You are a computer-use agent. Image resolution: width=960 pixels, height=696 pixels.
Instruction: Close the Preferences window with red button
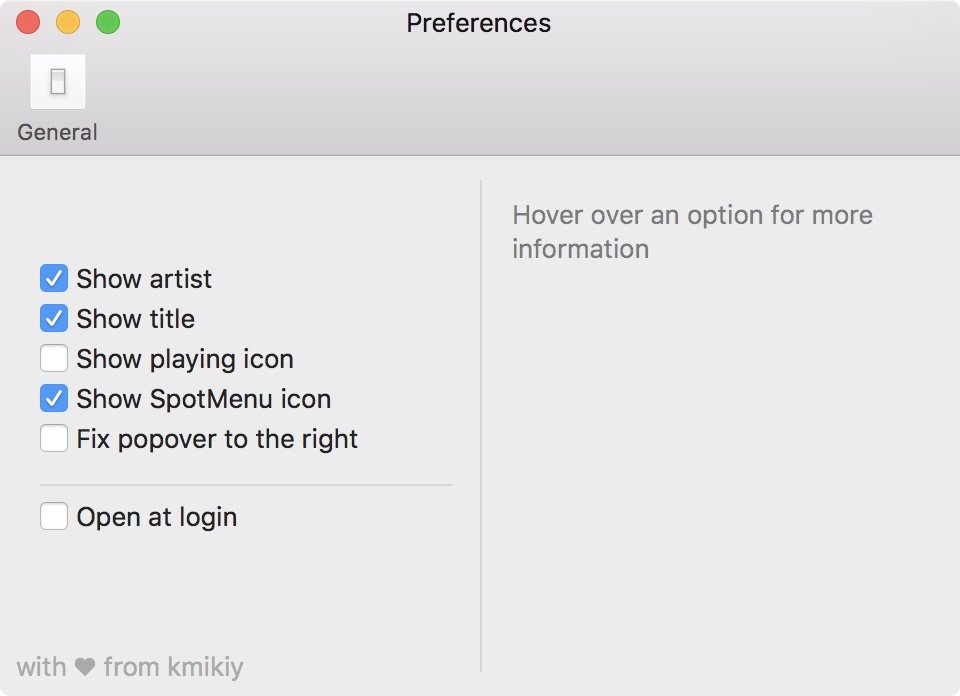28,22
